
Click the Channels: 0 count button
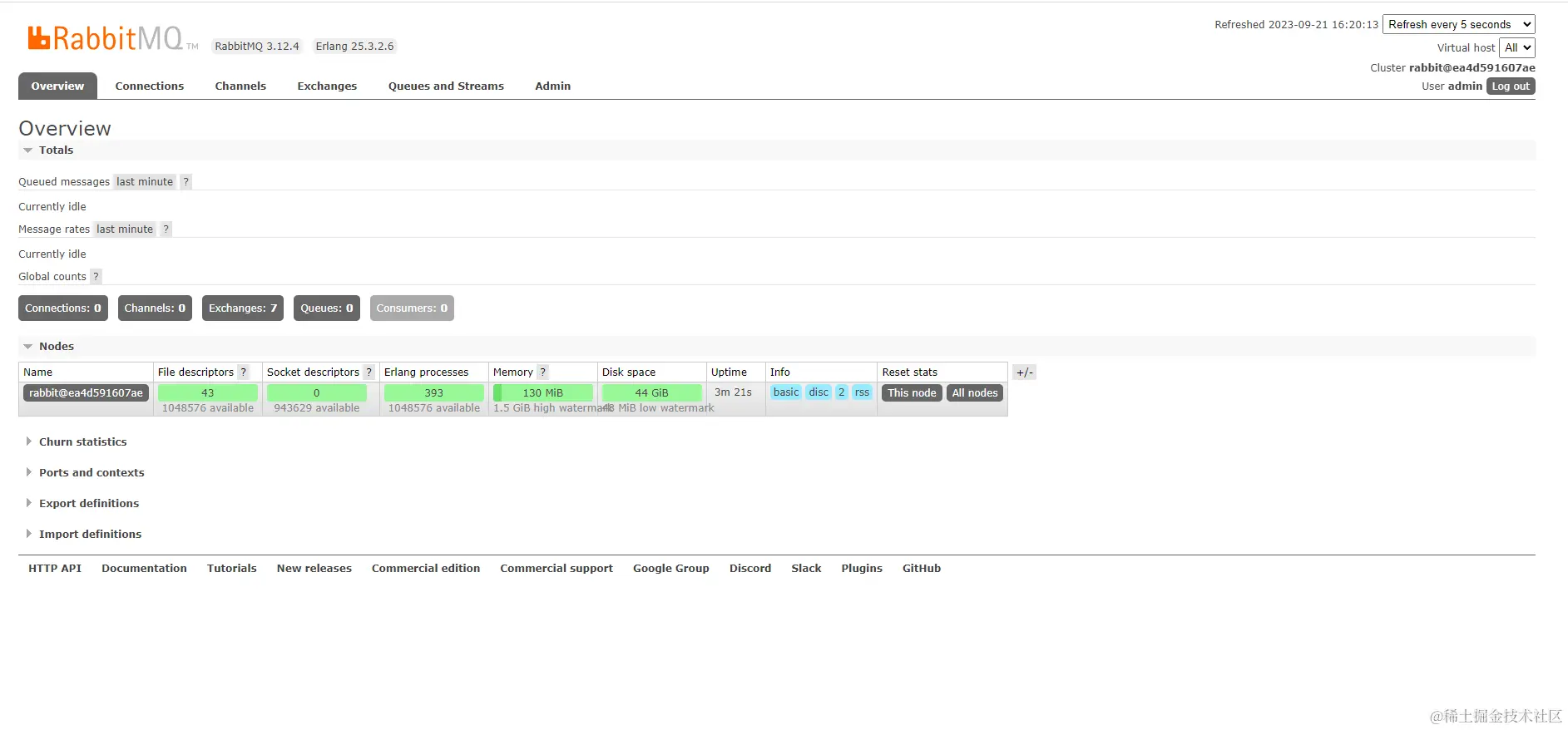tap(155, 308)
